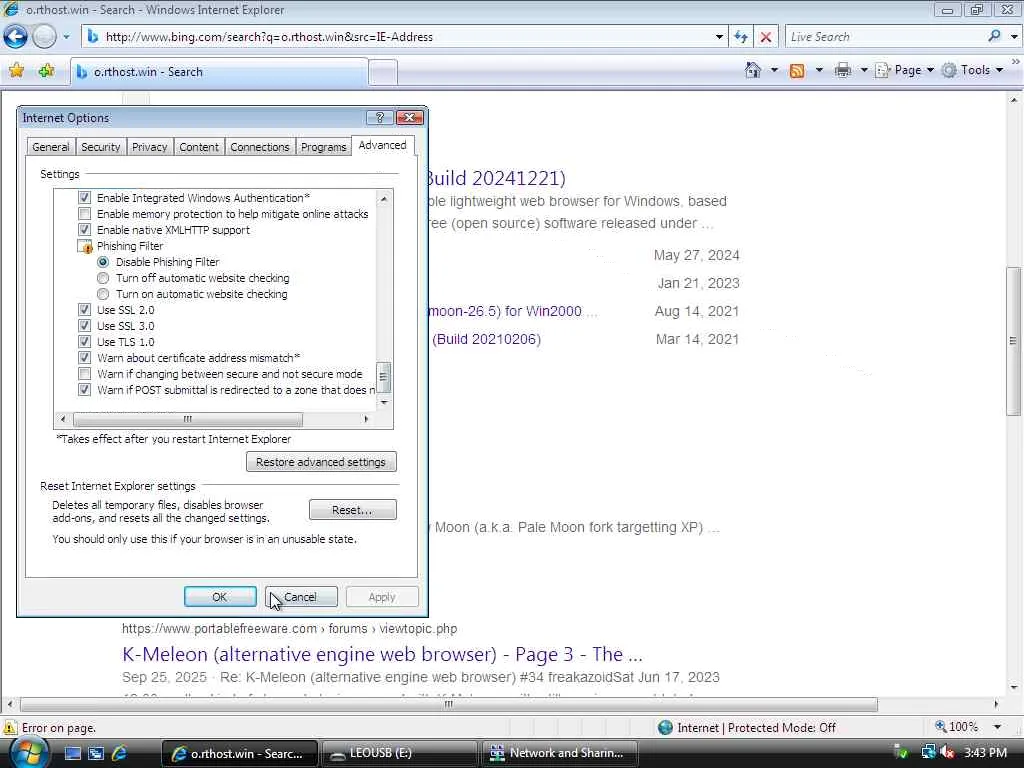This screenshot has height=768, width=1024.
Task: Click the Internet zone globe icon
Action: point(665,728)
